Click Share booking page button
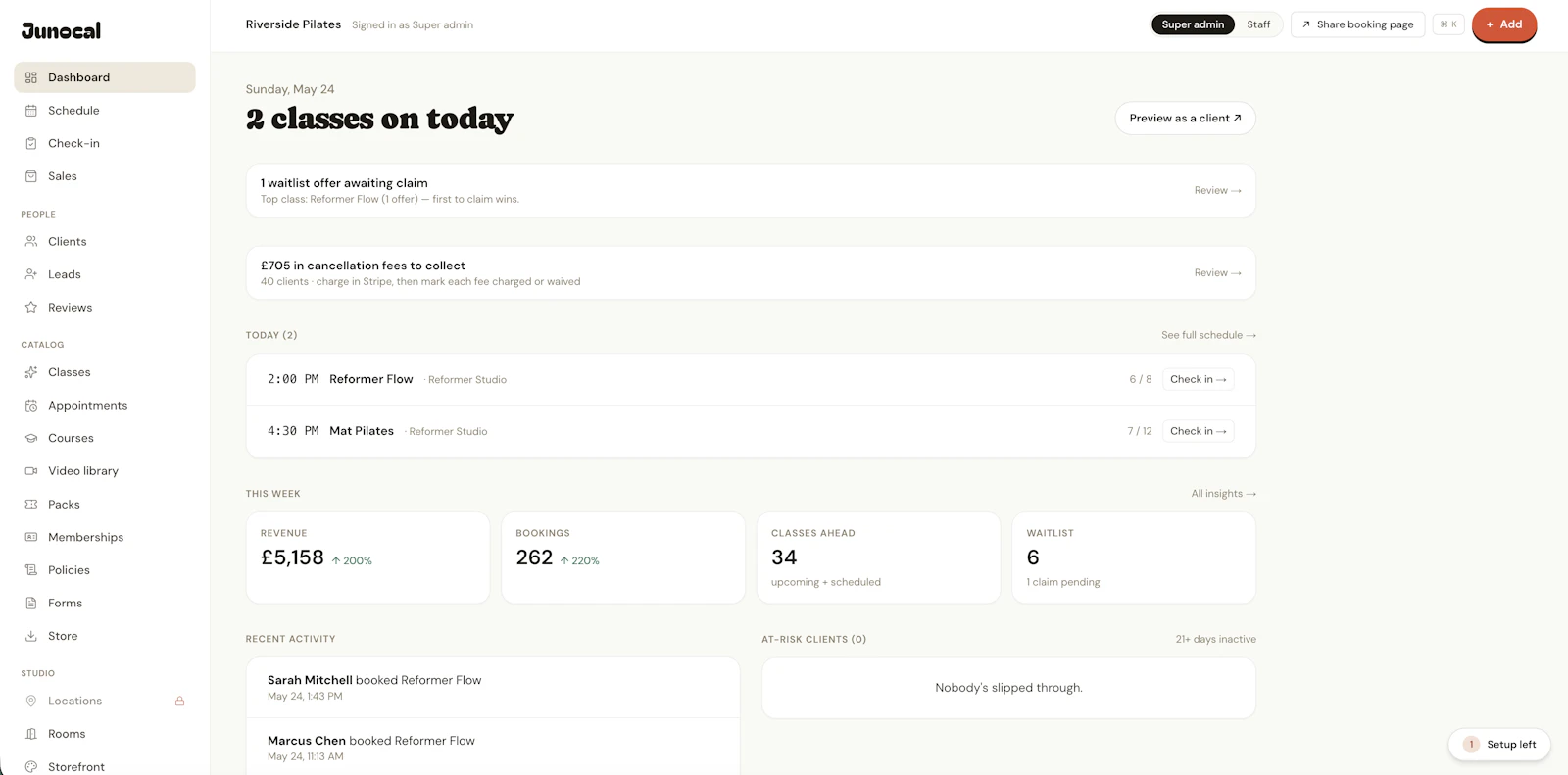1568x775 pixels. click(x=1357, y=24)
